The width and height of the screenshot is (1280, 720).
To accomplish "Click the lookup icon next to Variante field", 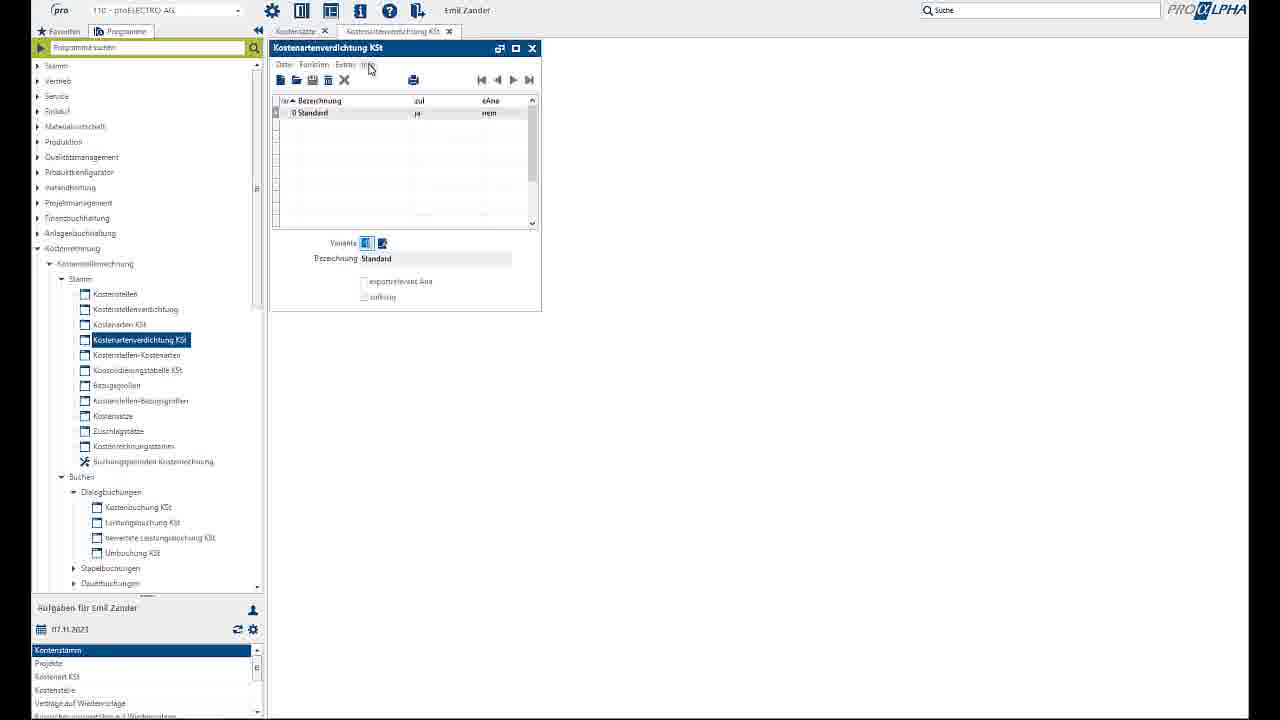I will click(382, 243).
